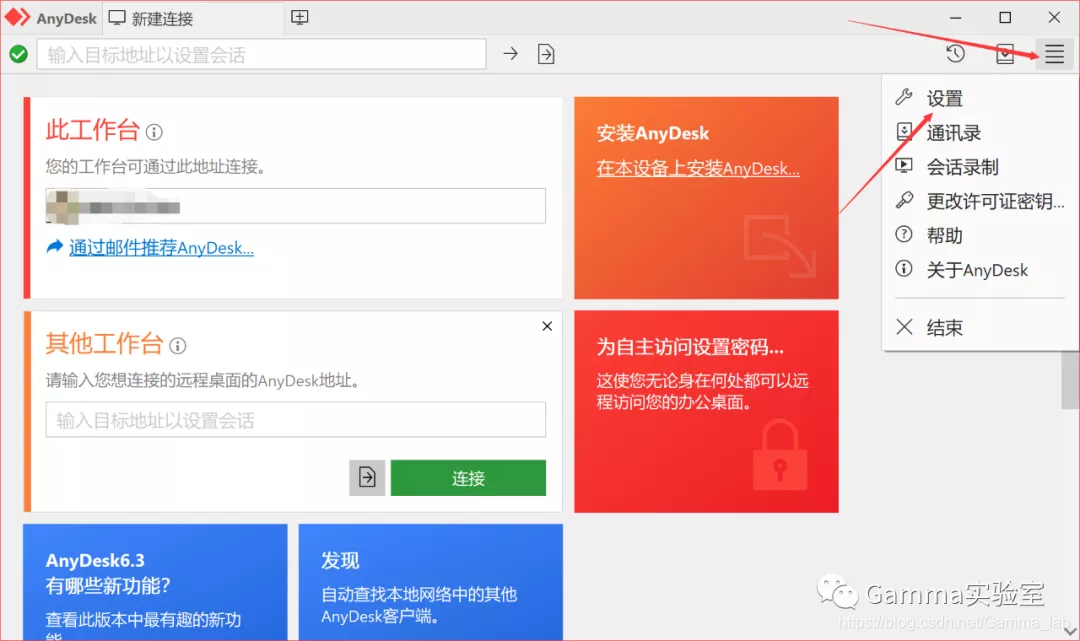Click the exit-session icon right of the arrow
The height and width of the screenshot is (641, 1080).
(546, 54)
